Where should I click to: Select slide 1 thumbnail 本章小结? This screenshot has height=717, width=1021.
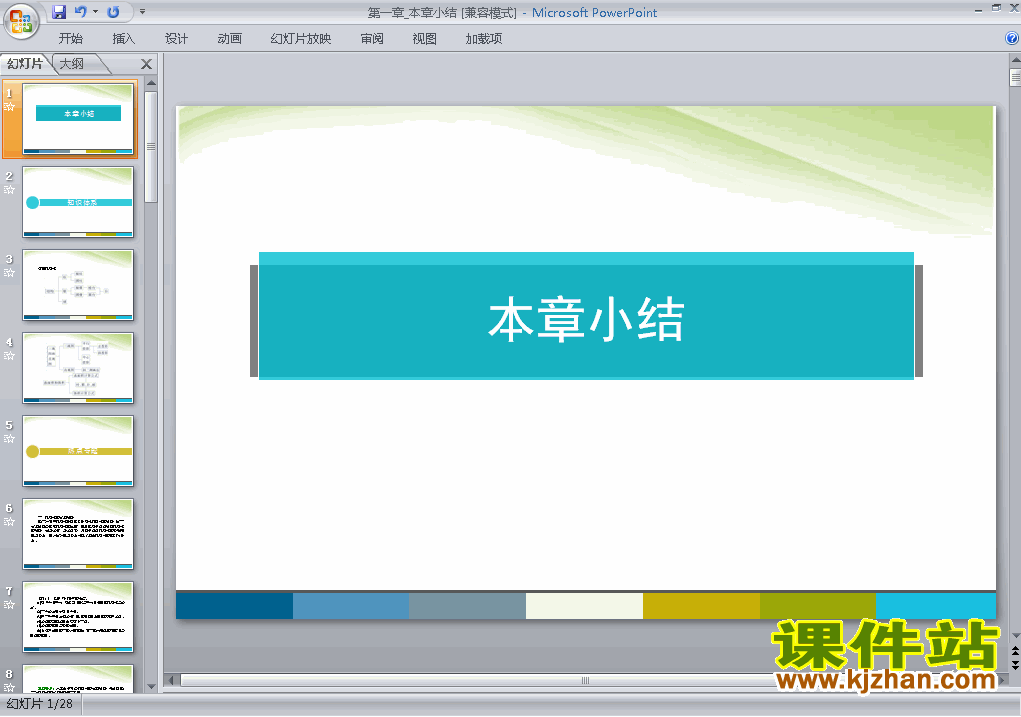[78, 119]
